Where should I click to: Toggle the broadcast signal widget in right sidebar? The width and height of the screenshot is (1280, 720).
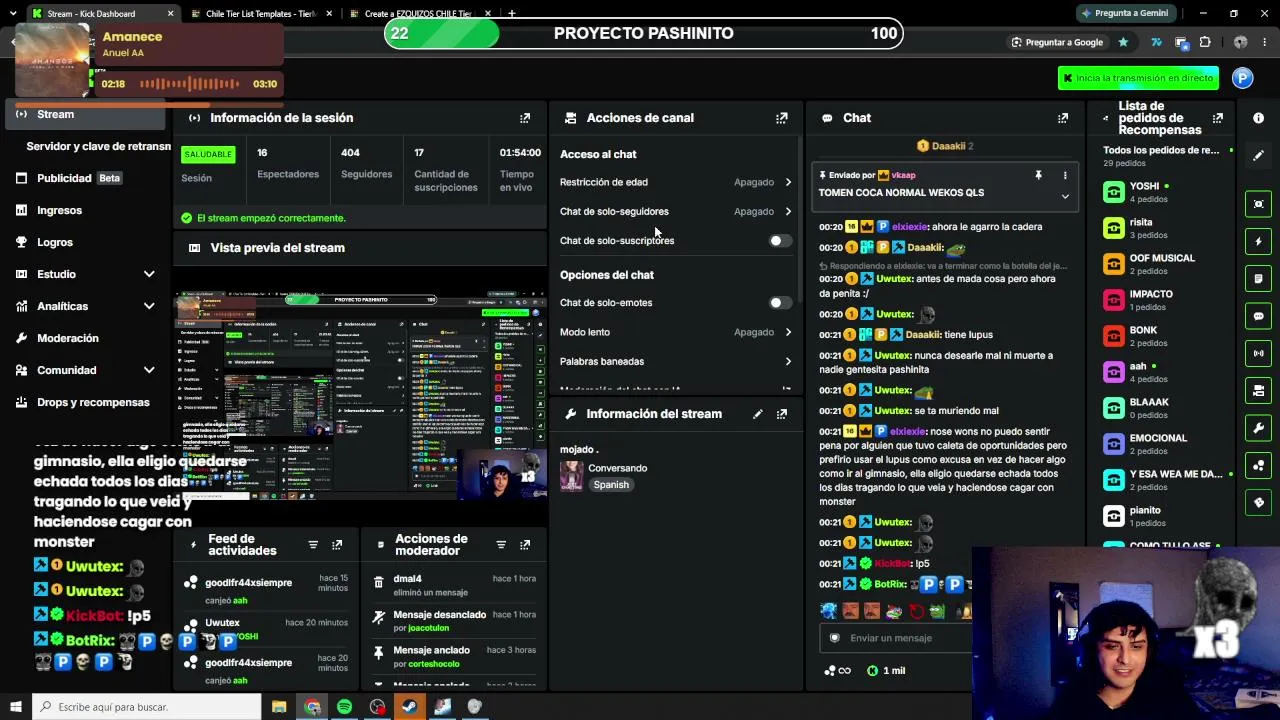[1259, 353]
